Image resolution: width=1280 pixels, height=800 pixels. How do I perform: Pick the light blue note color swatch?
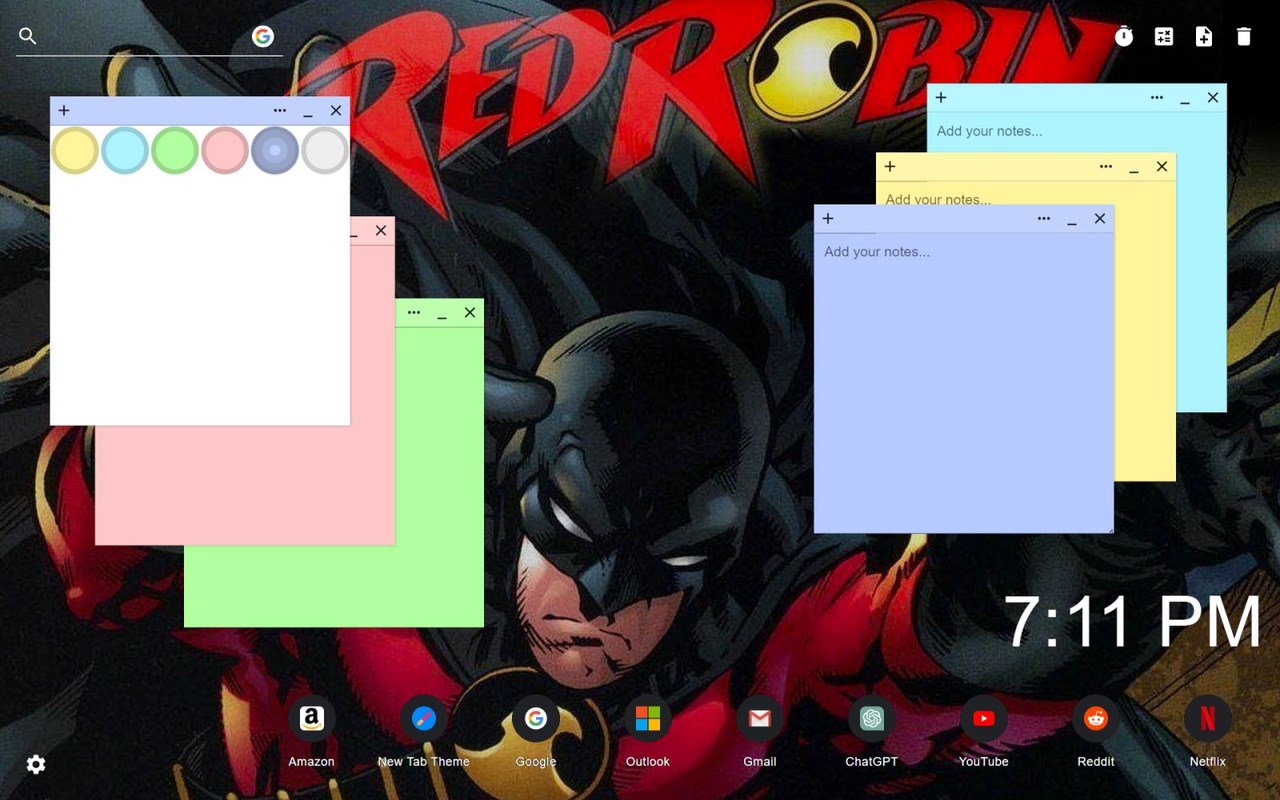tap(125, 150)
